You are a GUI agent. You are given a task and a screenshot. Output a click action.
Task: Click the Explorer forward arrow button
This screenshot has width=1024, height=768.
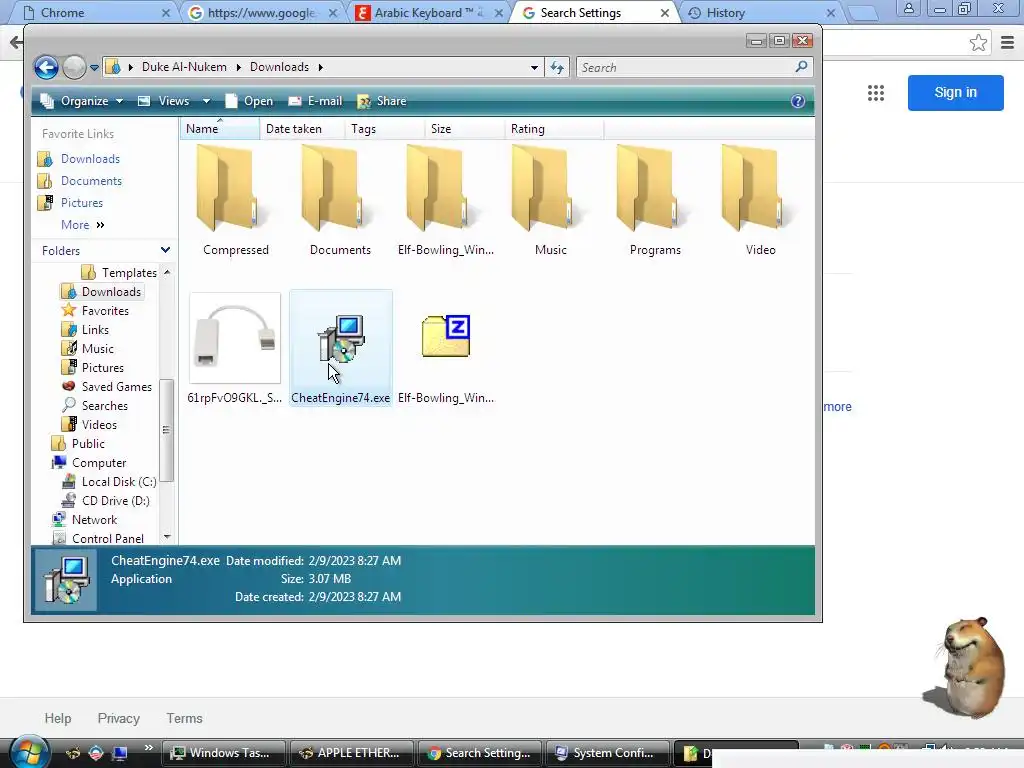click(74, 67)
